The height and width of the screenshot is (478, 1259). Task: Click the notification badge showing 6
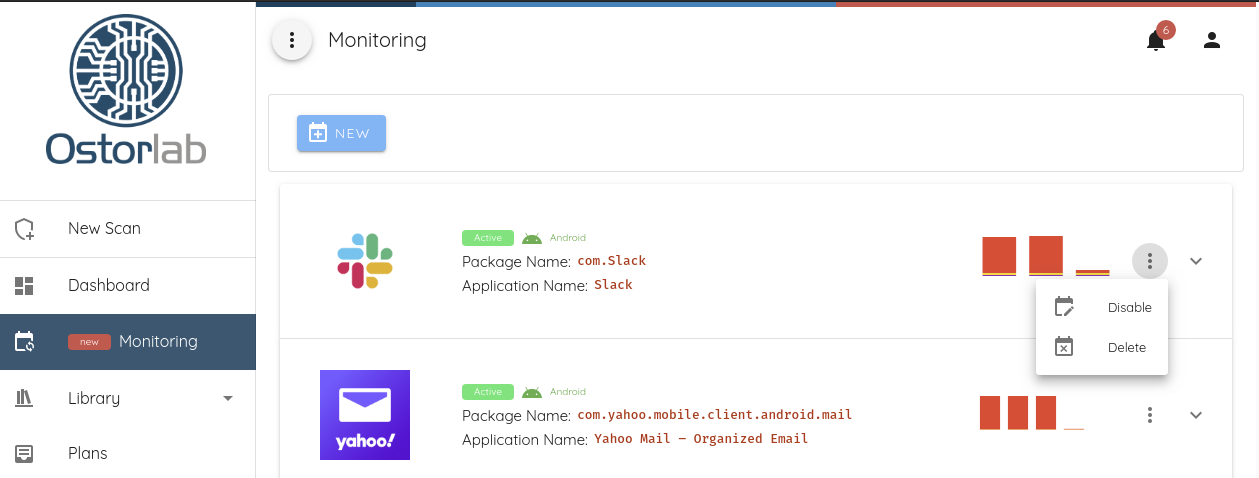1165,30
